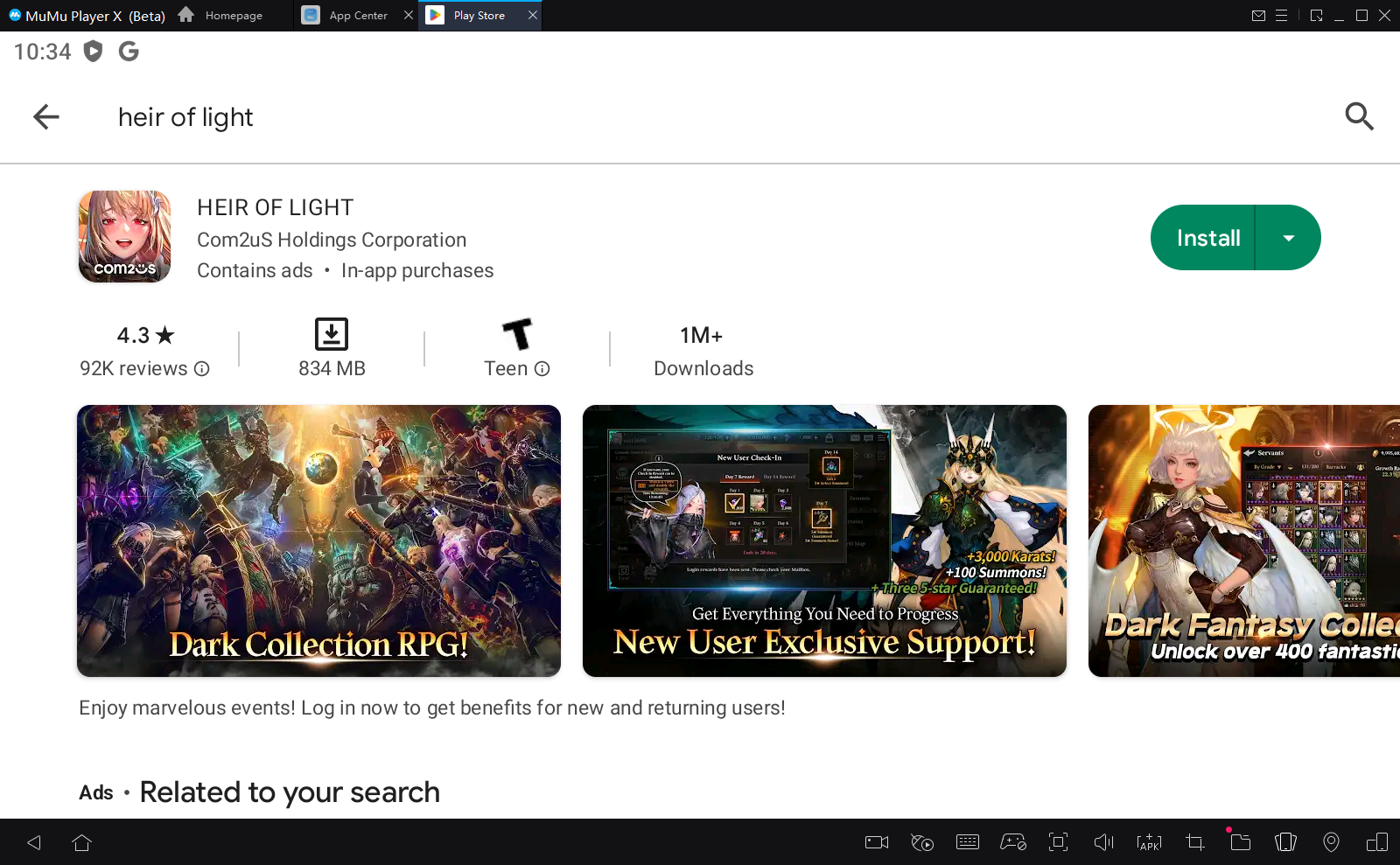Open the screen recorder camera icon
This screenshot has width=1400, height=865.
(877, 842)
